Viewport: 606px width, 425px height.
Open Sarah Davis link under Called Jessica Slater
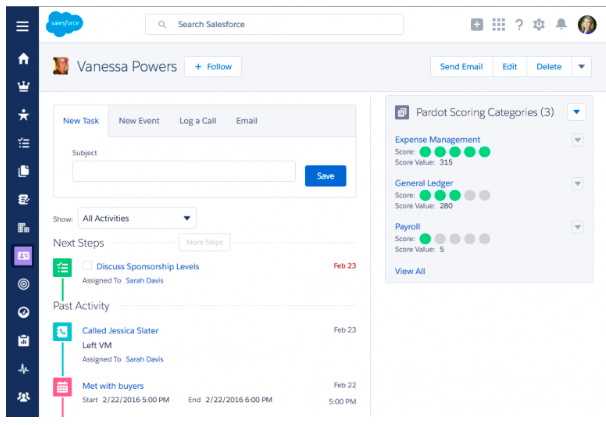coord(145,359)
